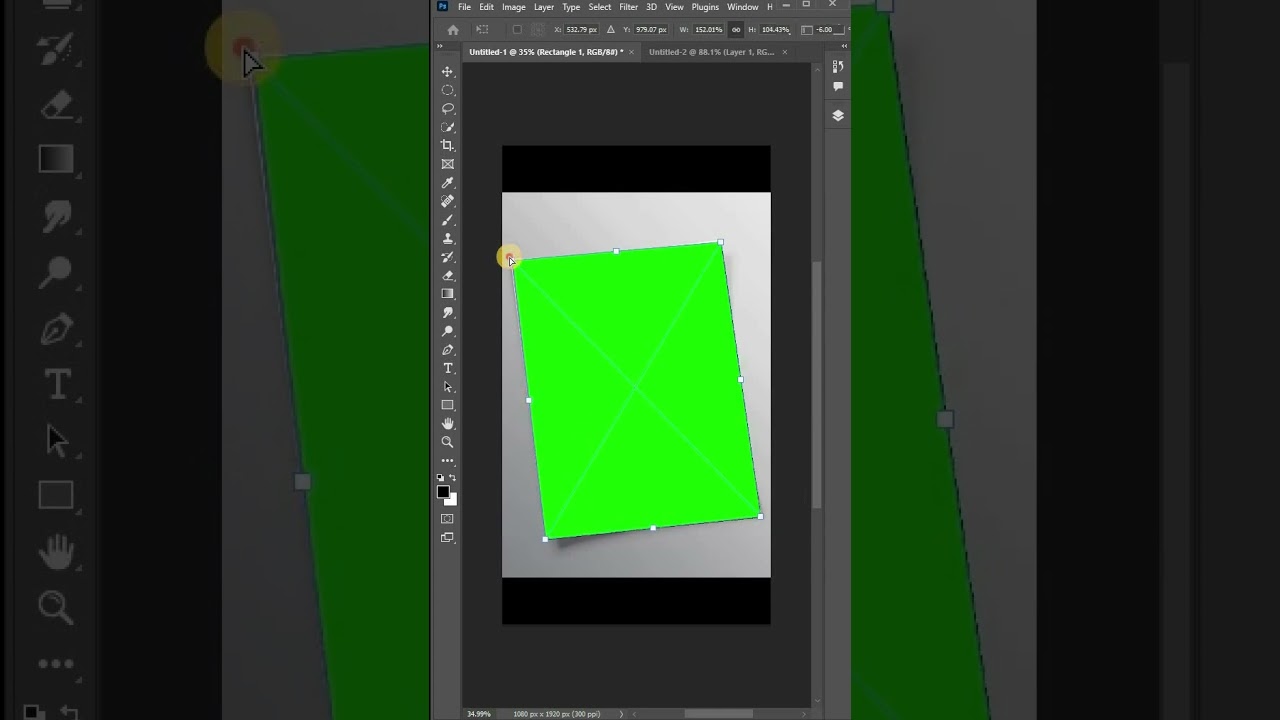Click the width field 152.01%
This screenshot has height=720, width=1280.
tap(708, 30)
